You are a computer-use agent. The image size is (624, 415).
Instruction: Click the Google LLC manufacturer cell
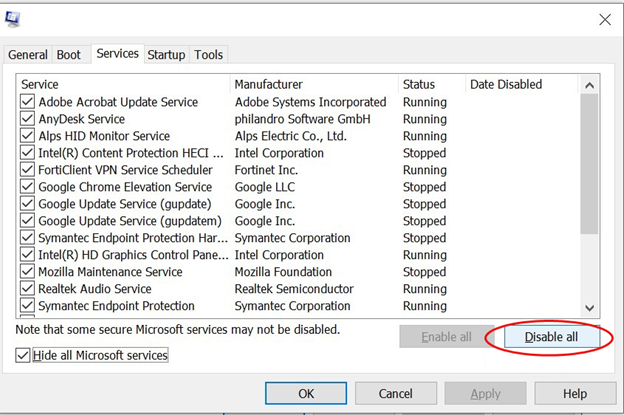pyautogui.click(x=265, y=187)
